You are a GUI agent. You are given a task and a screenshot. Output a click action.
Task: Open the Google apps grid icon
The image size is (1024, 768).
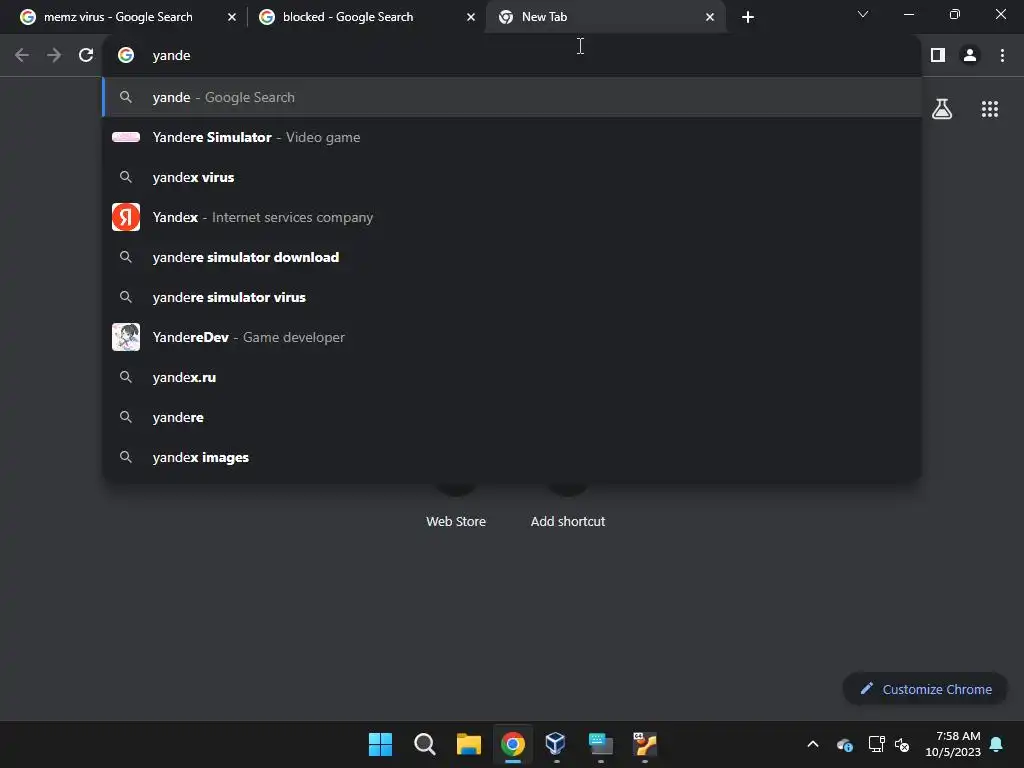(x=989, y=109)
